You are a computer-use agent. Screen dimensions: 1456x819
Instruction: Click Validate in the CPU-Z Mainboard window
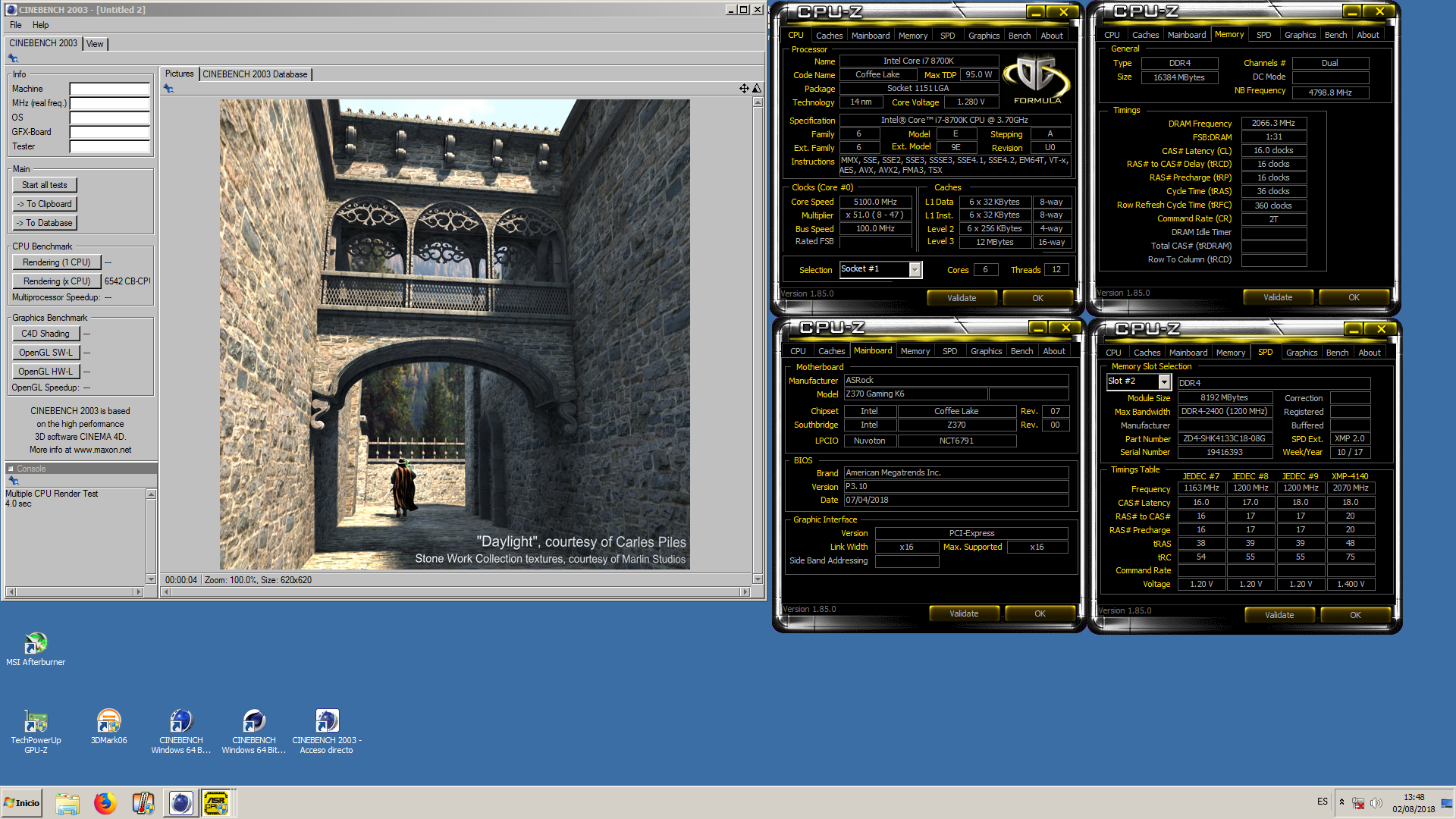point(964,613)
